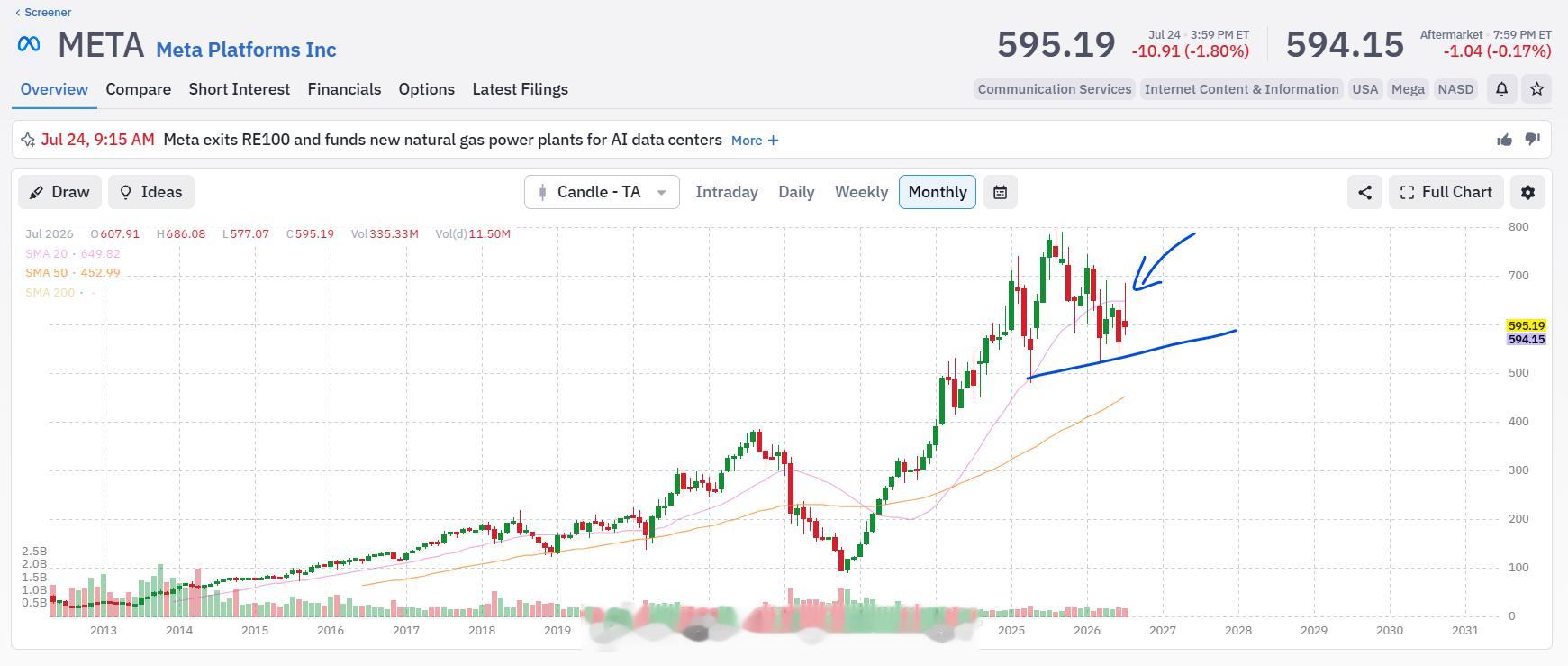Click the notification bell icon
Viewport: 1568px width, 666px height.
point(1501,89)
